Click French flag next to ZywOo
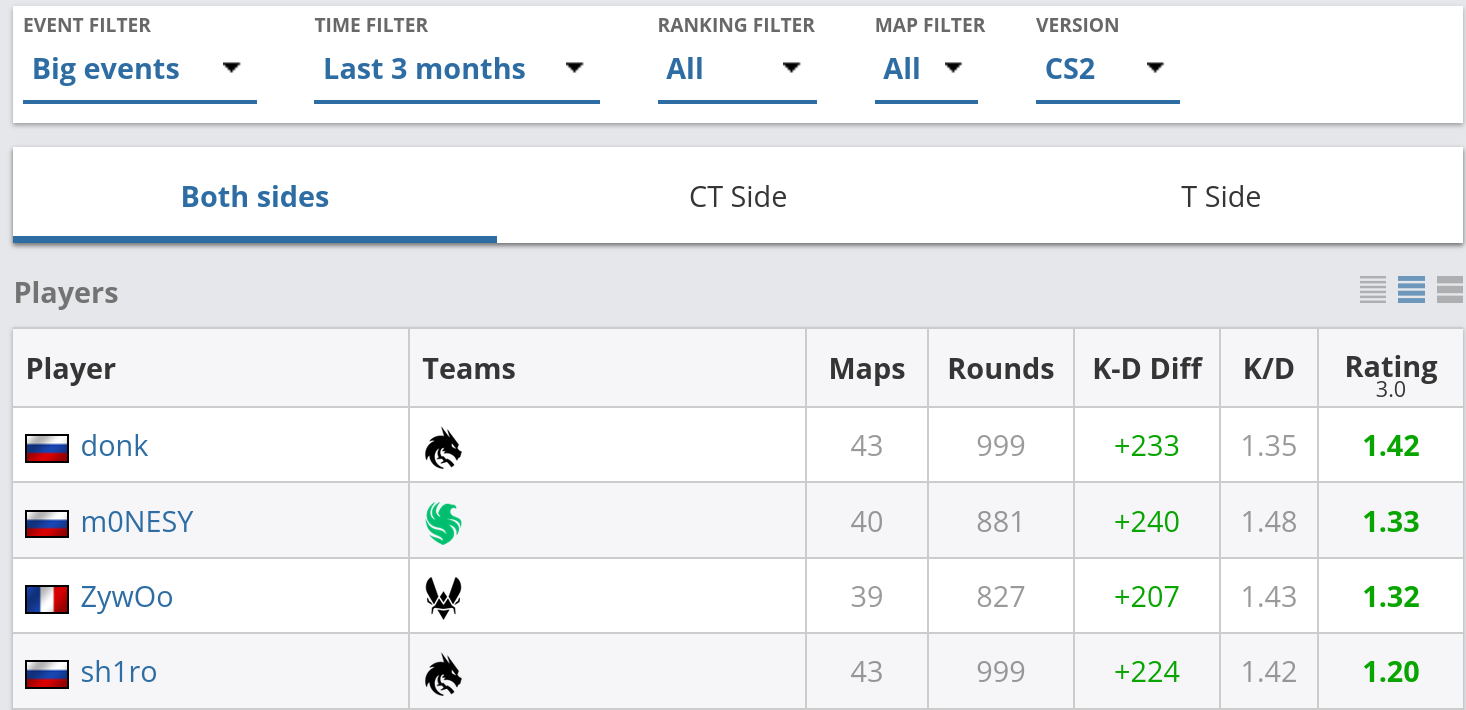Viewport: 1466px width, 710px height. pos(47,598)
